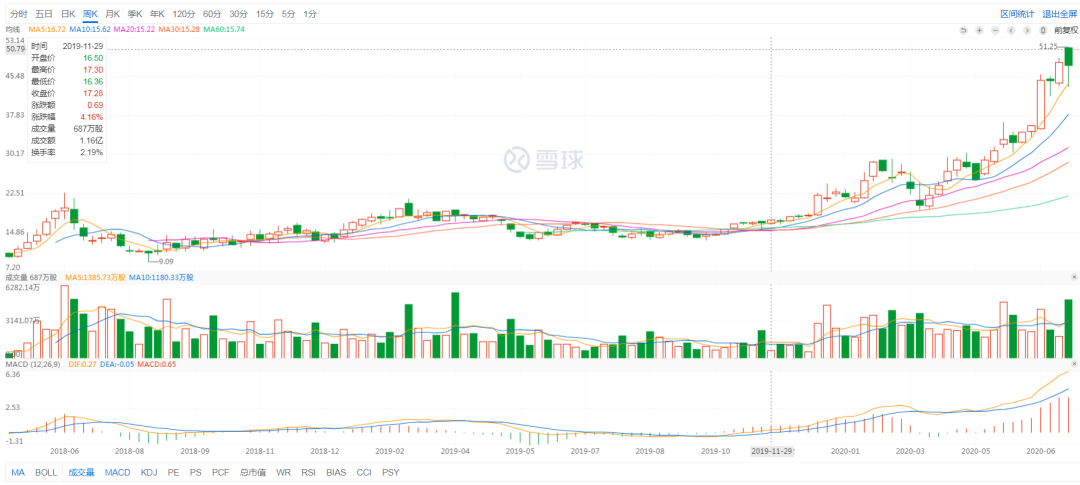Close the 成交量 volume panel
Screen dimensions: 1080x485
1074,276
